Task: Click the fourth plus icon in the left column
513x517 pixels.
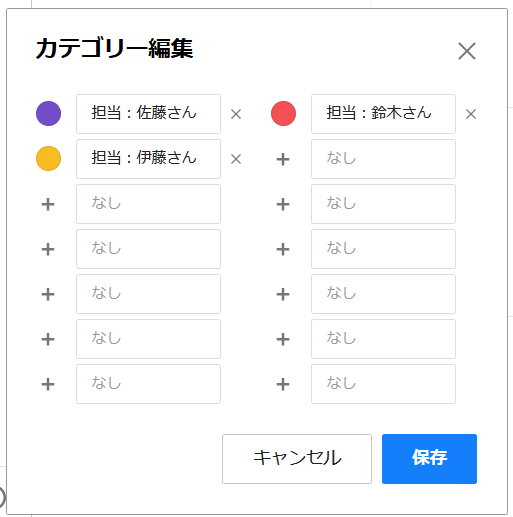Action: pyautogui.click(x=48, y=339)
